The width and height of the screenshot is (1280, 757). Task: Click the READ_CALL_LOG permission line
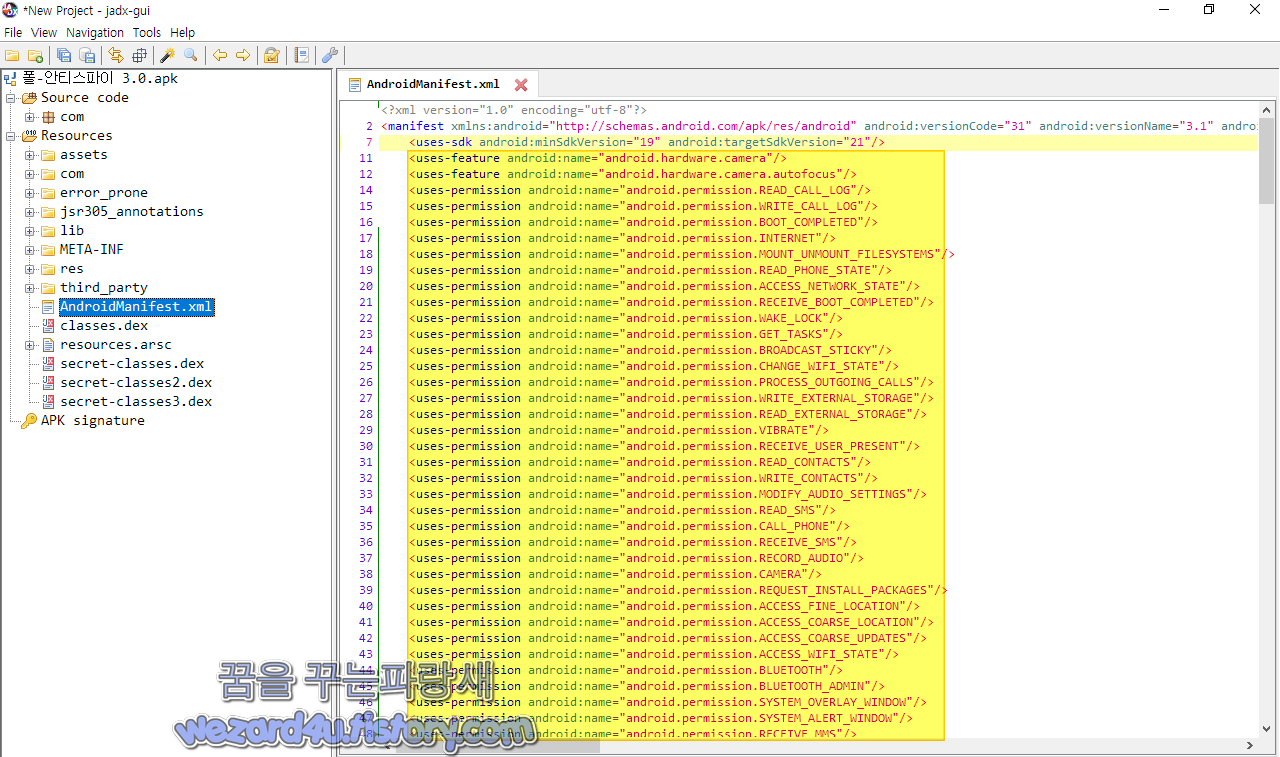(x=640, y=190)
